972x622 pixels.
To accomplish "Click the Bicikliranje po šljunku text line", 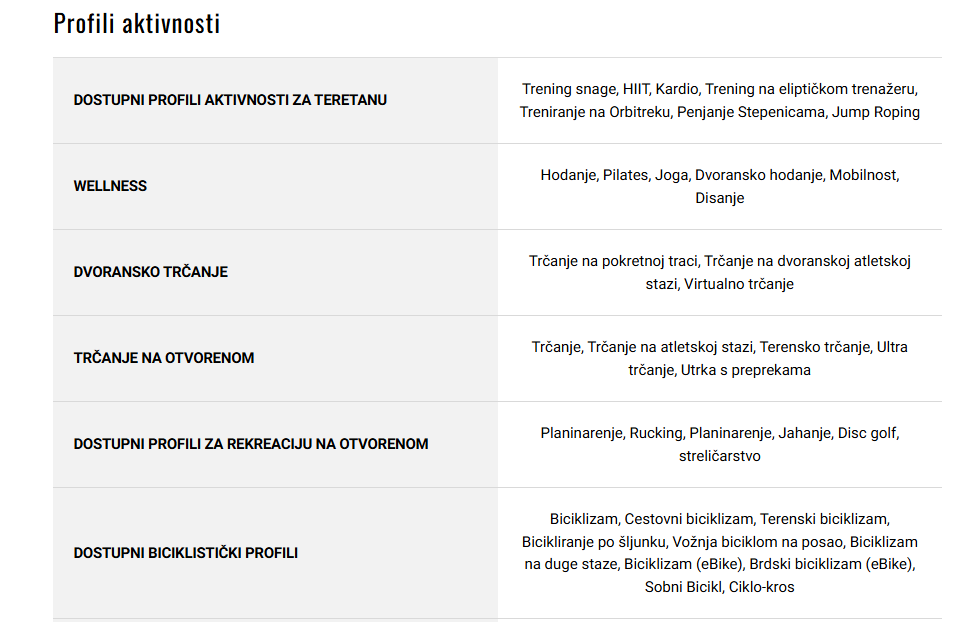I will click(720, 542).
